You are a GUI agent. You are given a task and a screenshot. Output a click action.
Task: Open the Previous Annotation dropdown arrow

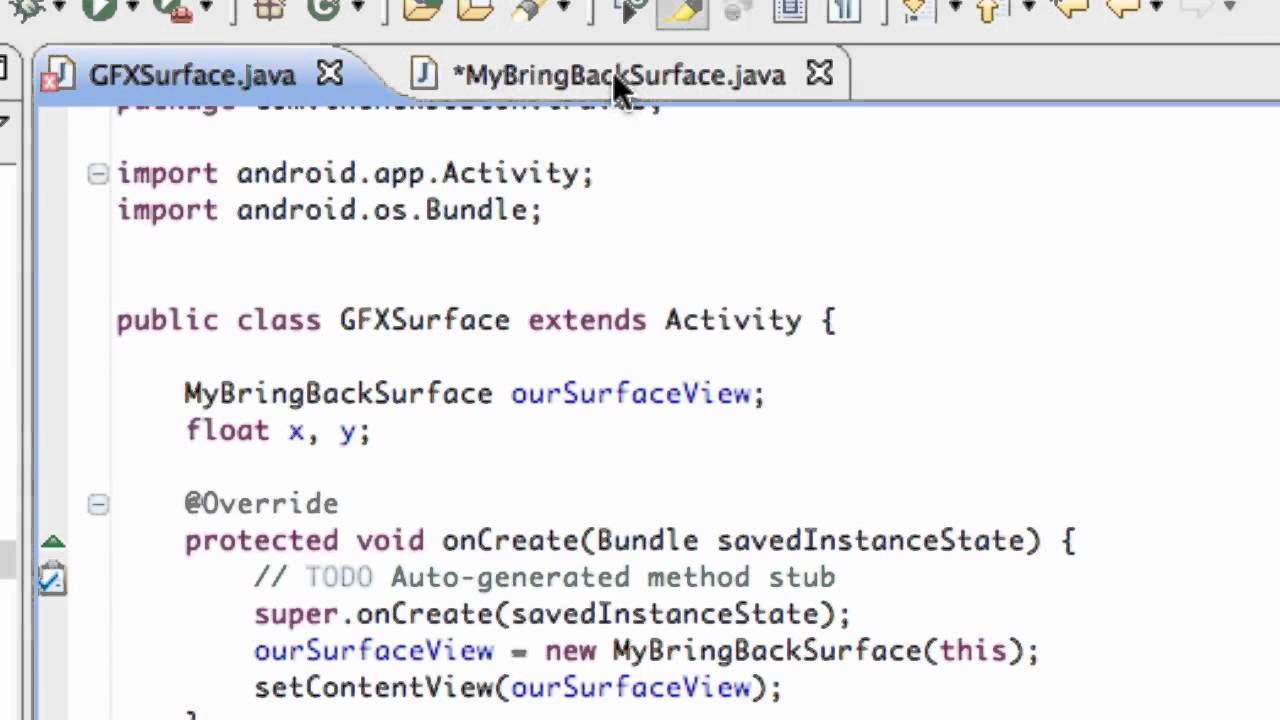click(x=1029, y=7)
